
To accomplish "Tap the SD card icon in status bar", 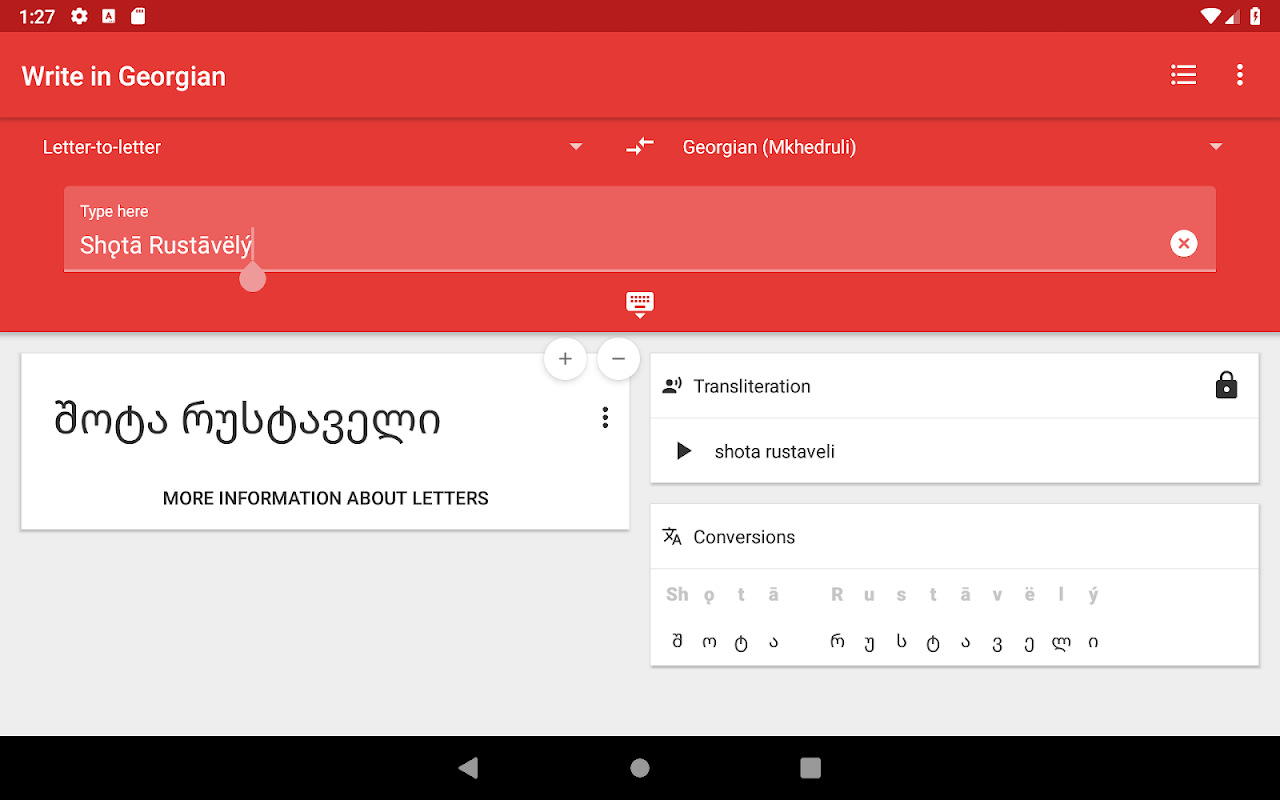I will (138, 16).
